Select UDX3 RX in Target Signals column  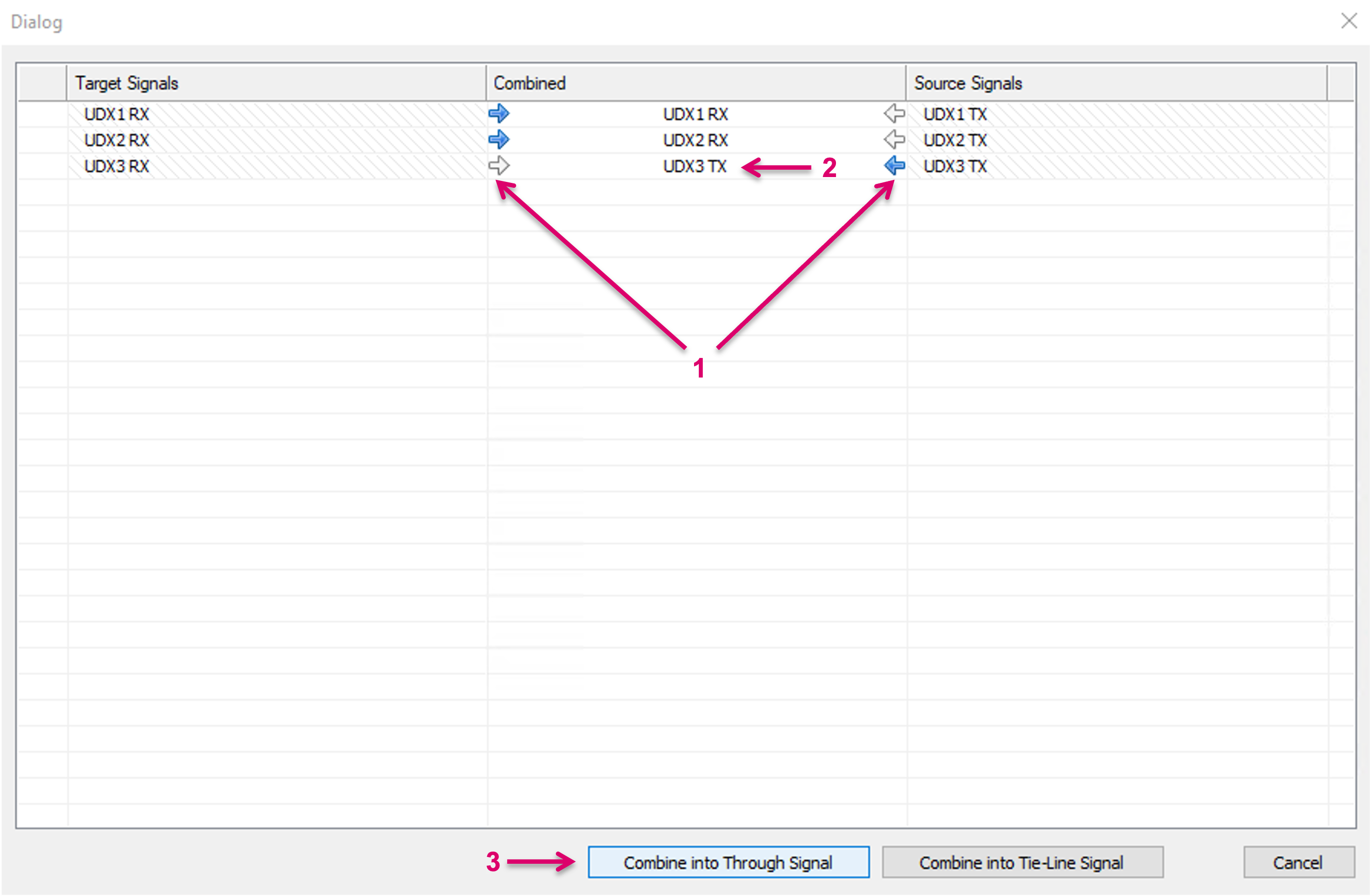click(x=117, y=166)
